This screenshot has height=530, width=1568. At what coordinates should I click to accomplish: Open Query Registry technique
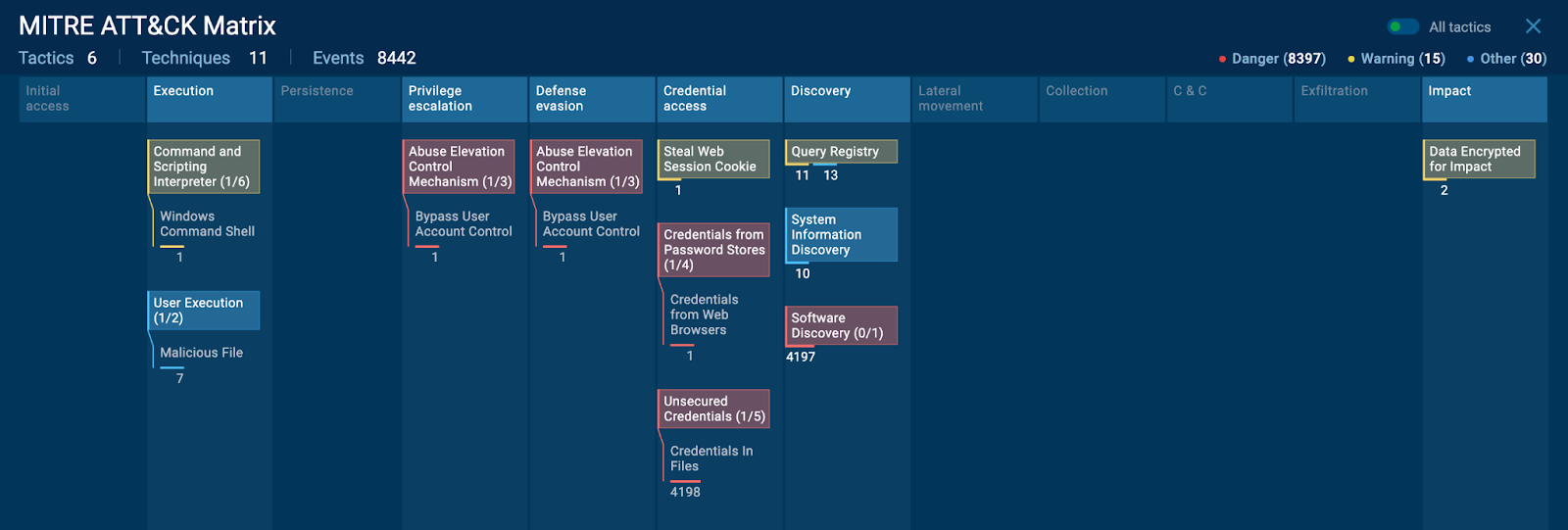pos(841,152)
